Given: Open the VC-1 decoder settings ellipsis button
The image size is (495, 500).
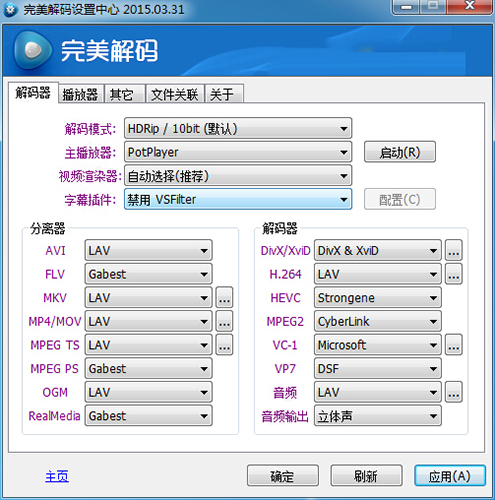Looking at the screenshot, I should [454, 345].
